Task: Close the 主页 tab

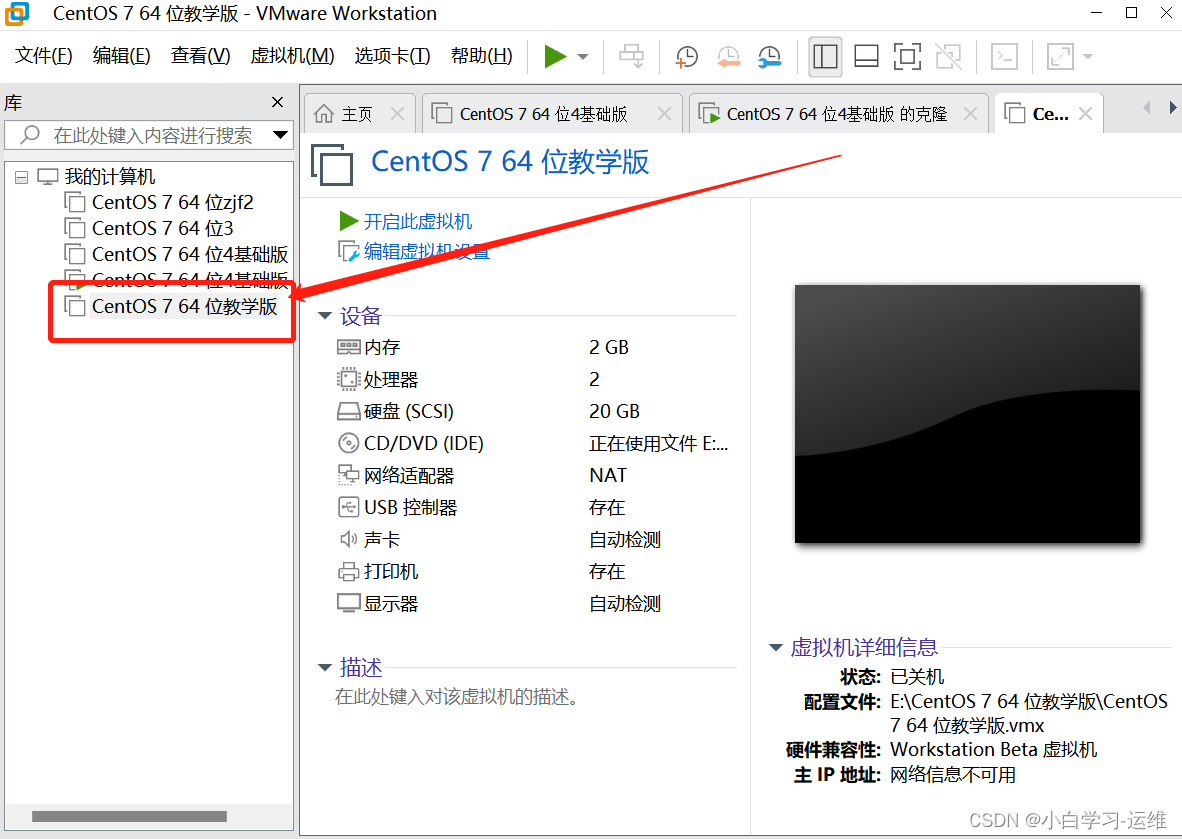Action: (397, 114)
